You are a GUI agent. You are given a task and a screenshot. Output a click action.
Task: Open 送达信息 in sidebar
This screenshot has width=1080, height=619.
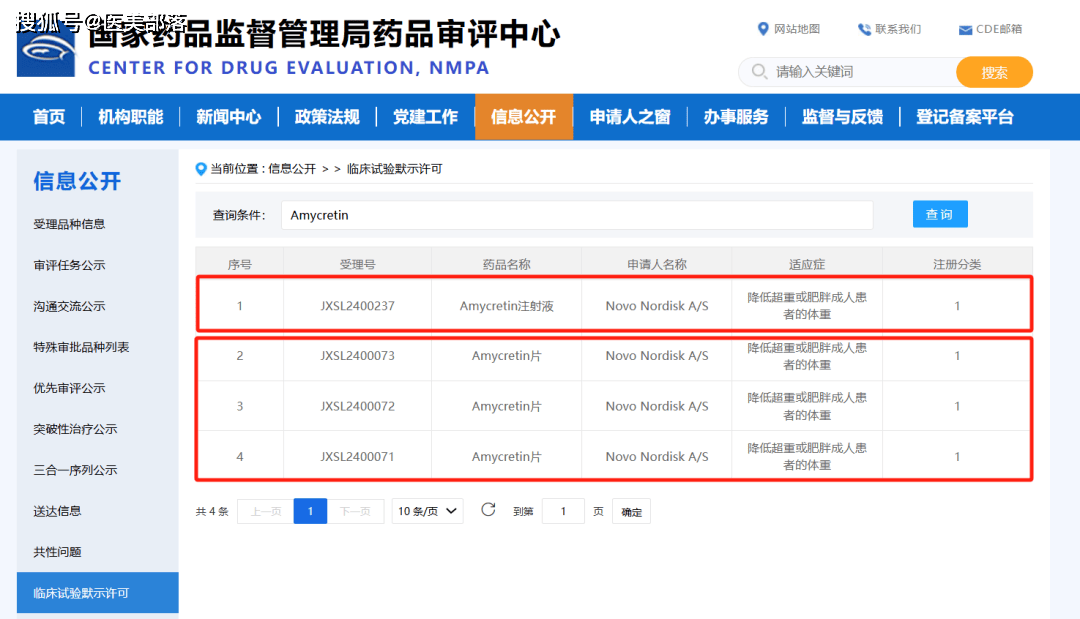[57, 511]
